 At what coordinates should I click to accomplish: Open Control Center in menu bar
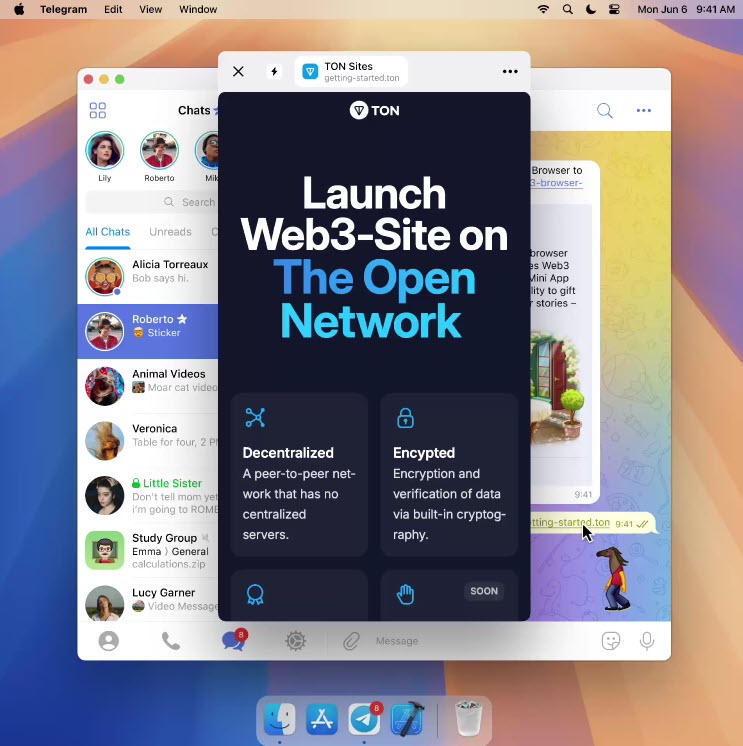(614, 9)
